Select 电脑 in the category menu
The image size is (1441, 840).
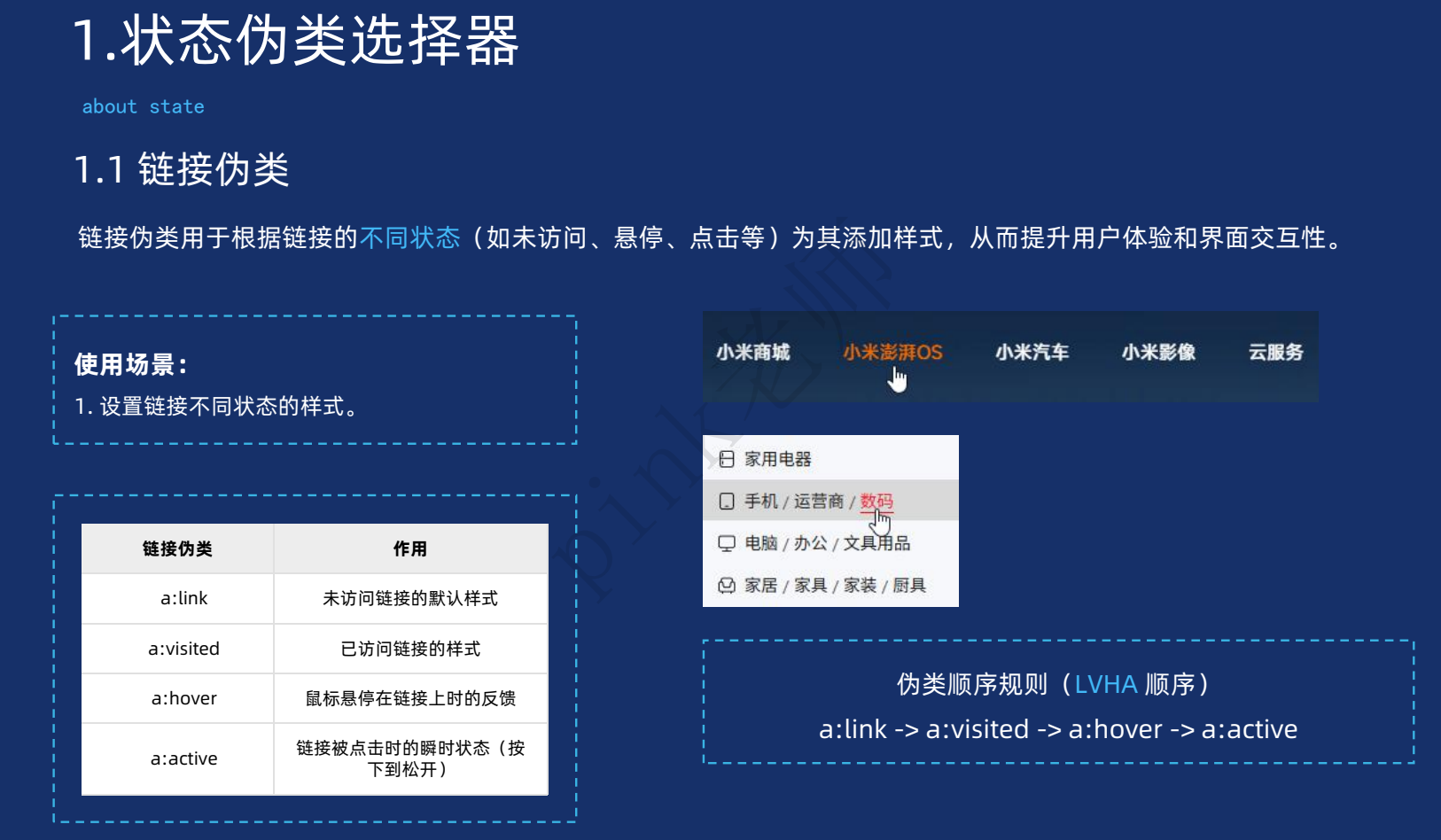coord(760,543)
